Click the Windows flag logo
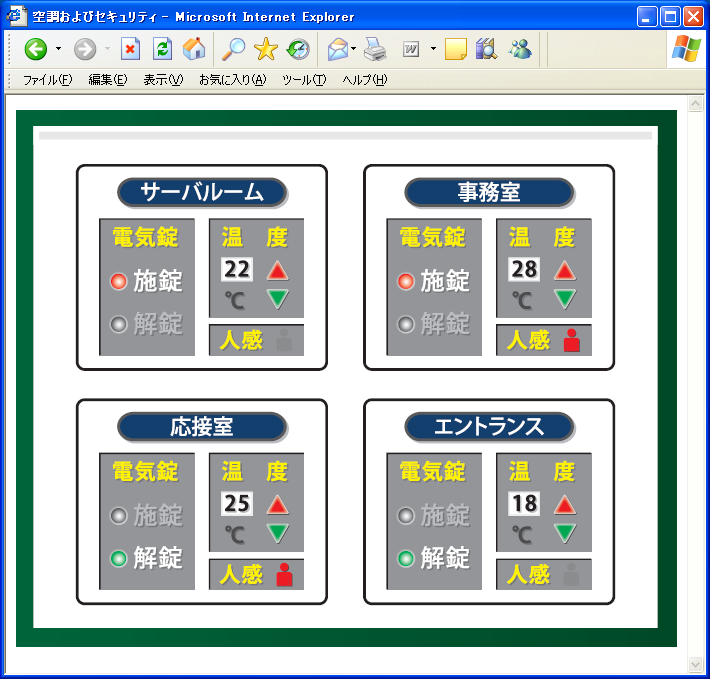The height and width of the screenshot is (679, 710). point(686,48)
